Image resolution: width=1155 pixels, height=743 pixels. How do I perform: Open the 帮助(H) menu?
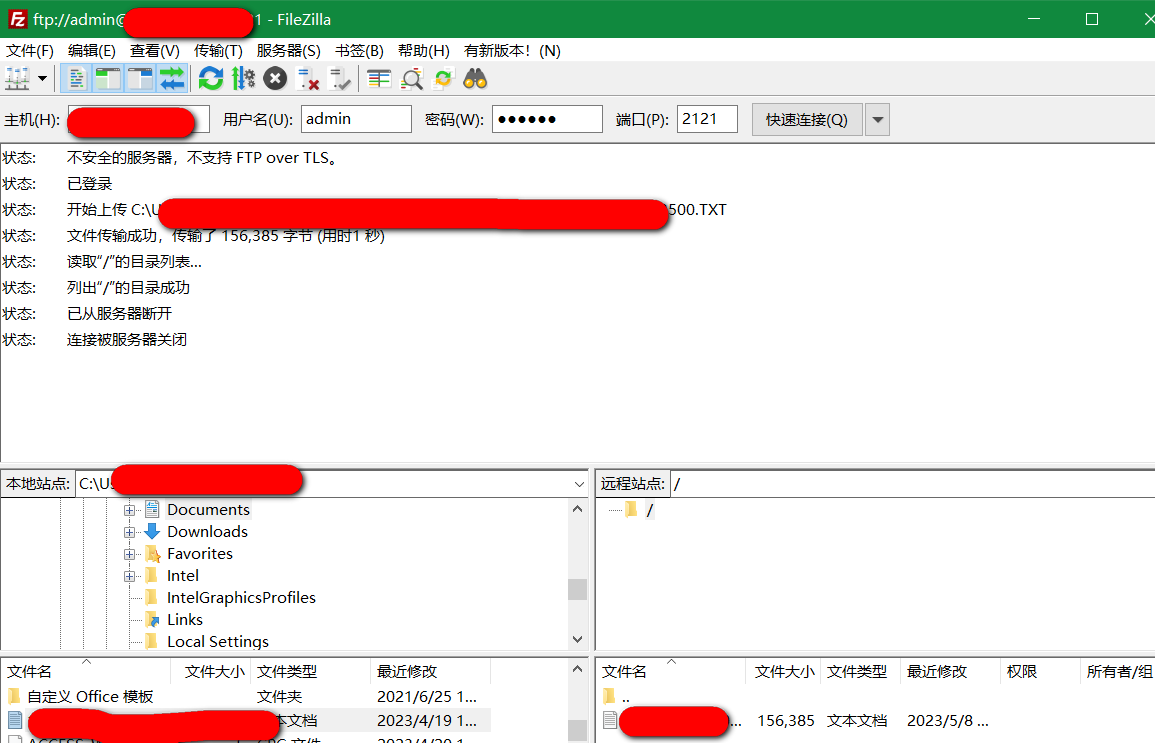click(424, 51)
